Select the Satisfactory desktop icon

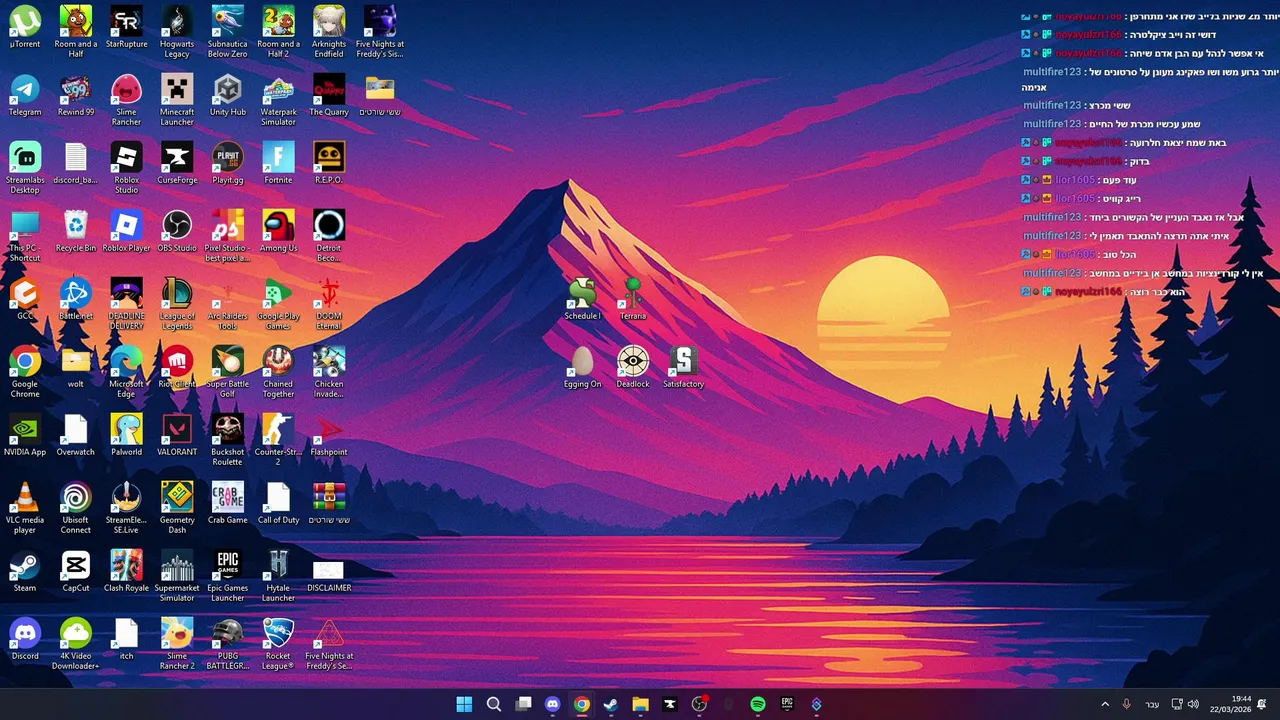point(683,368)
